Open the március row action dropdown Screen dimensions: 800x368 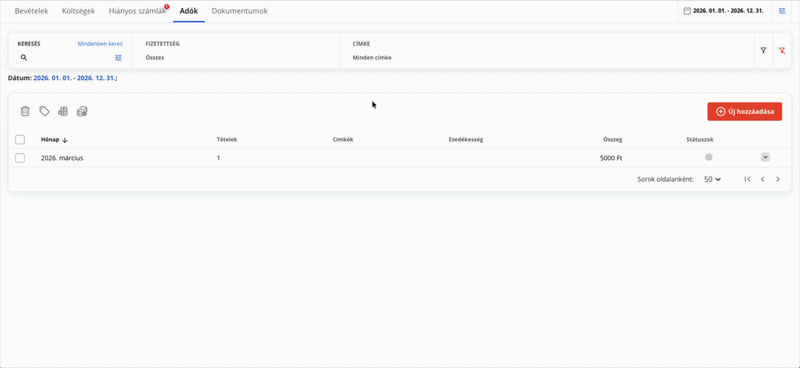coord(765,157)
